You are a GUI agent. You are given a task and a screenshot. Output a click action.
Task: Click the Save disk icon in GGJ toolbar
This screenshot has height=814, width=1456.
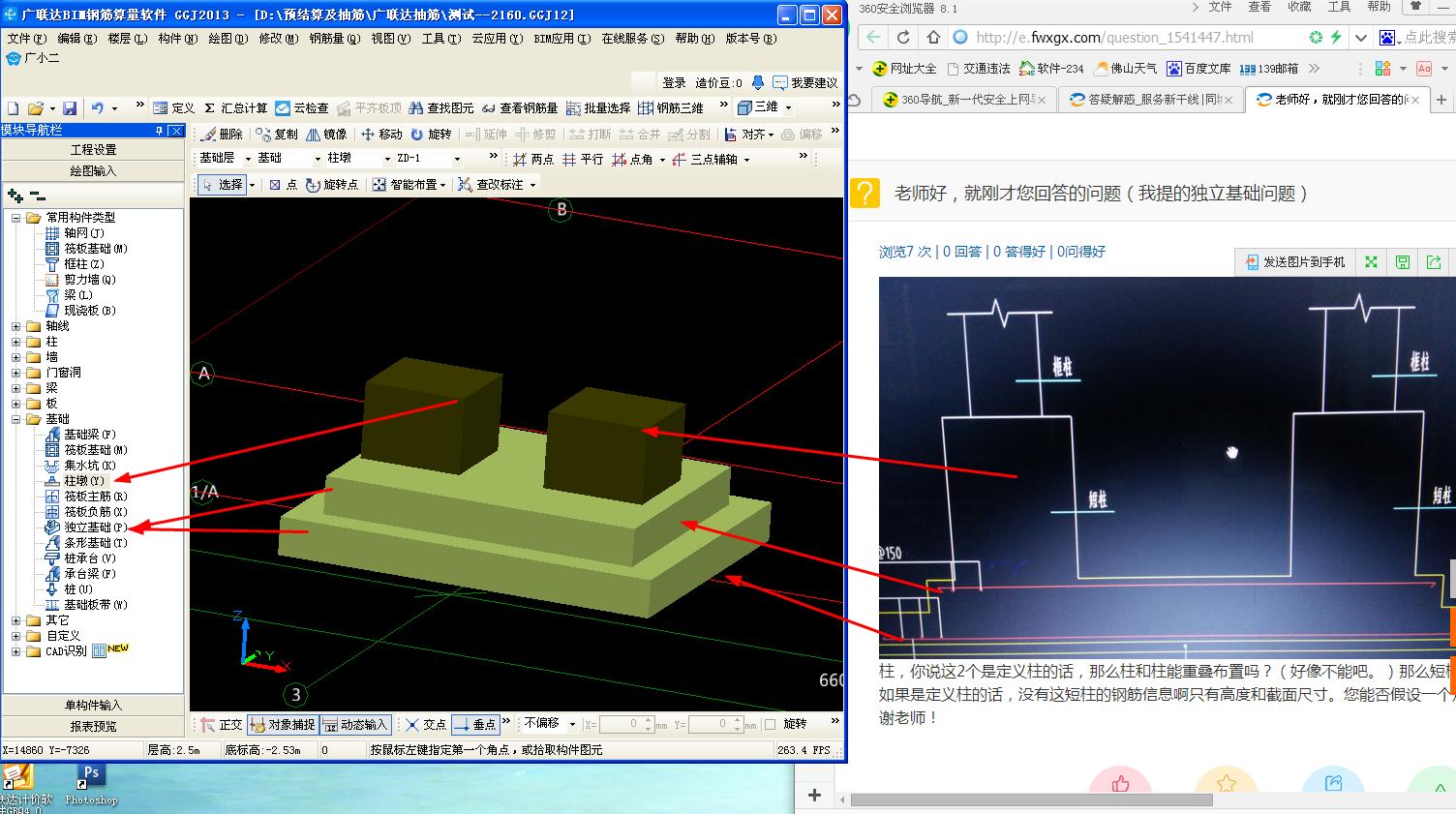[x=69, y=108]
